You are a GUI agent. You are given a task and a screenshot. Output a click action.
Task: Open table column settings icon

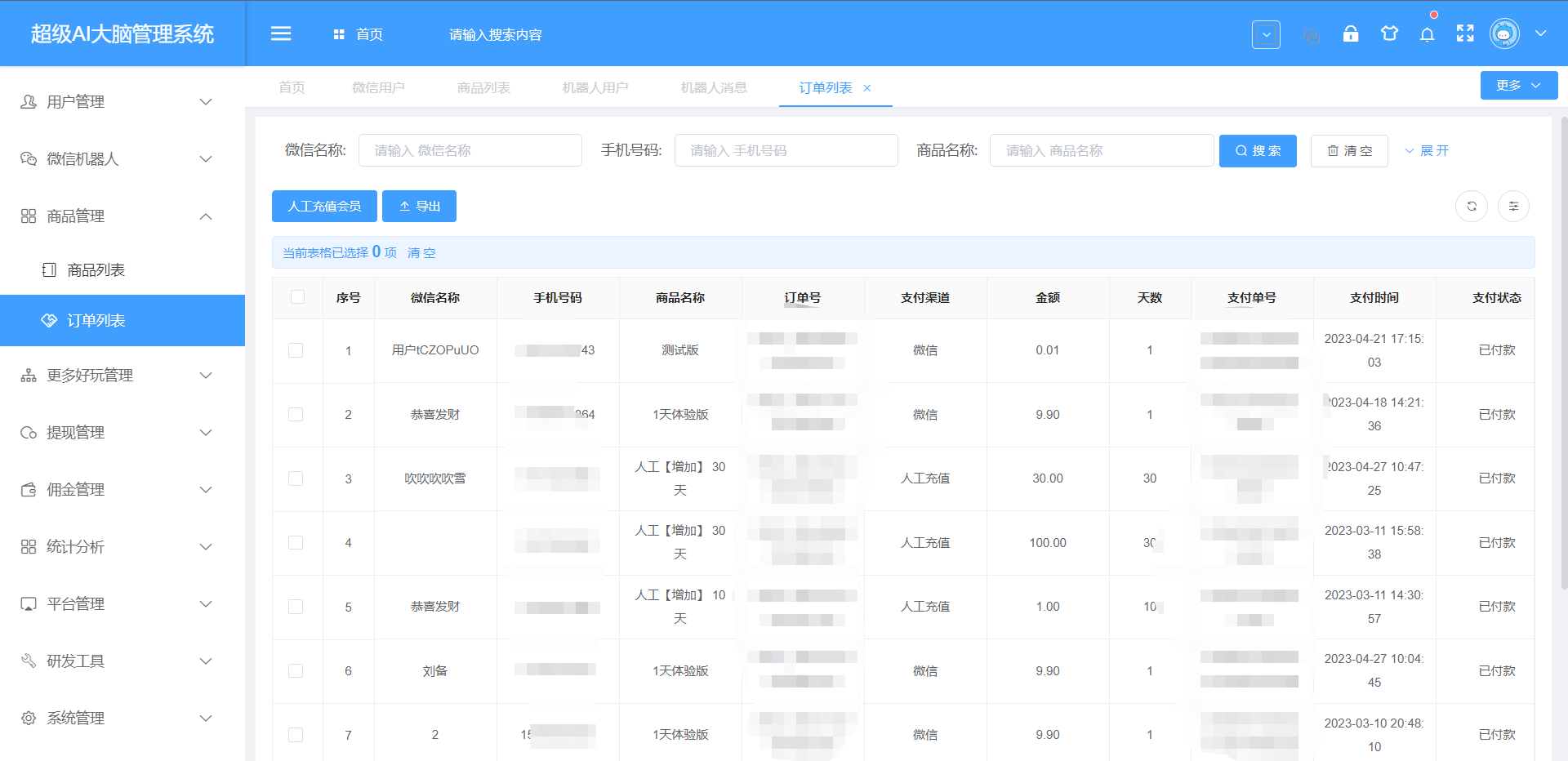pyautogui.click(x=1513, y=207)
